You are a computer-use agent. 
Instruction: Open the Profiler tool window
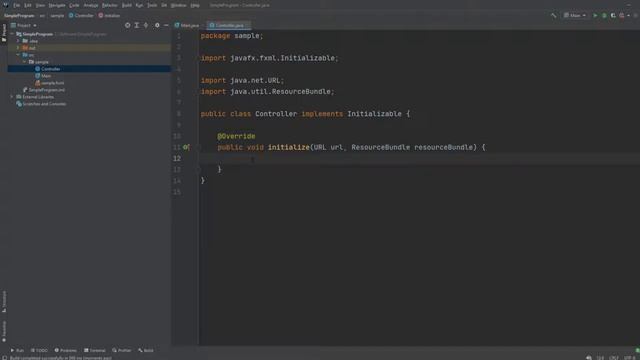(122, 350)
